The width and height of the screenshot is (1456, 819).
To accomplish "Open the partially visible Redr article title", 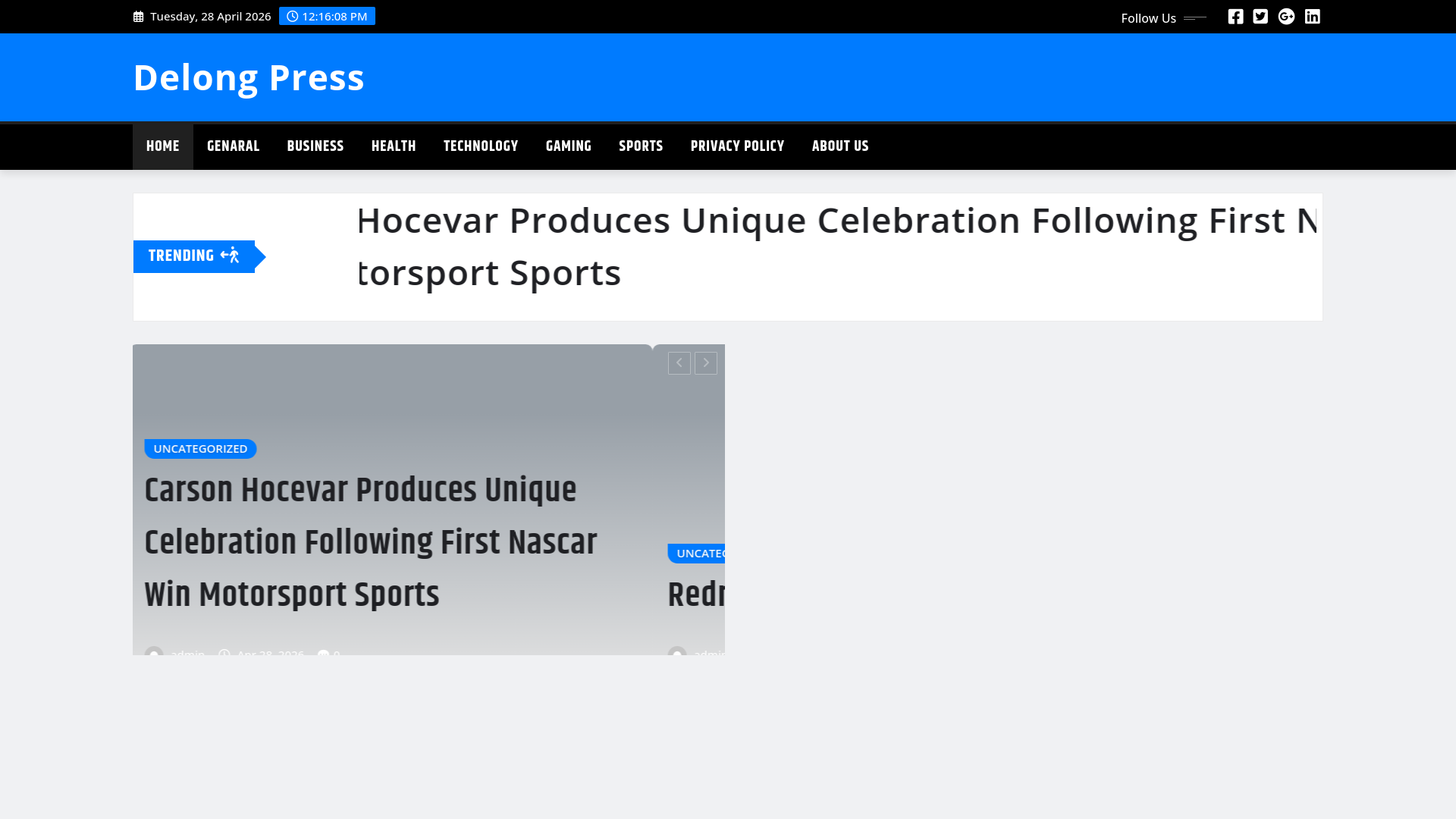I will click(696, 595).
